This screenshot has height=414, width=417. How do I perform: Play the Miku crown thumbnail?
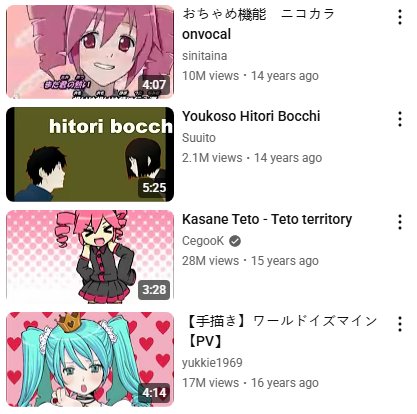click(90, 359)
